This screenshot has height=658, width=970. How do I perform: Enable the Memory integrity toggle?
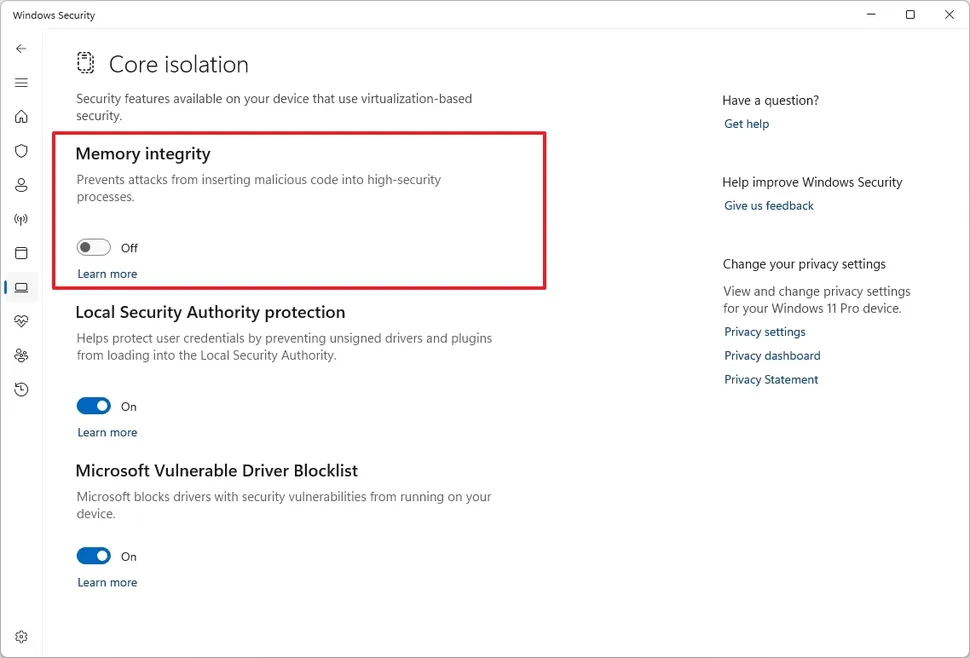pos(93,247)
